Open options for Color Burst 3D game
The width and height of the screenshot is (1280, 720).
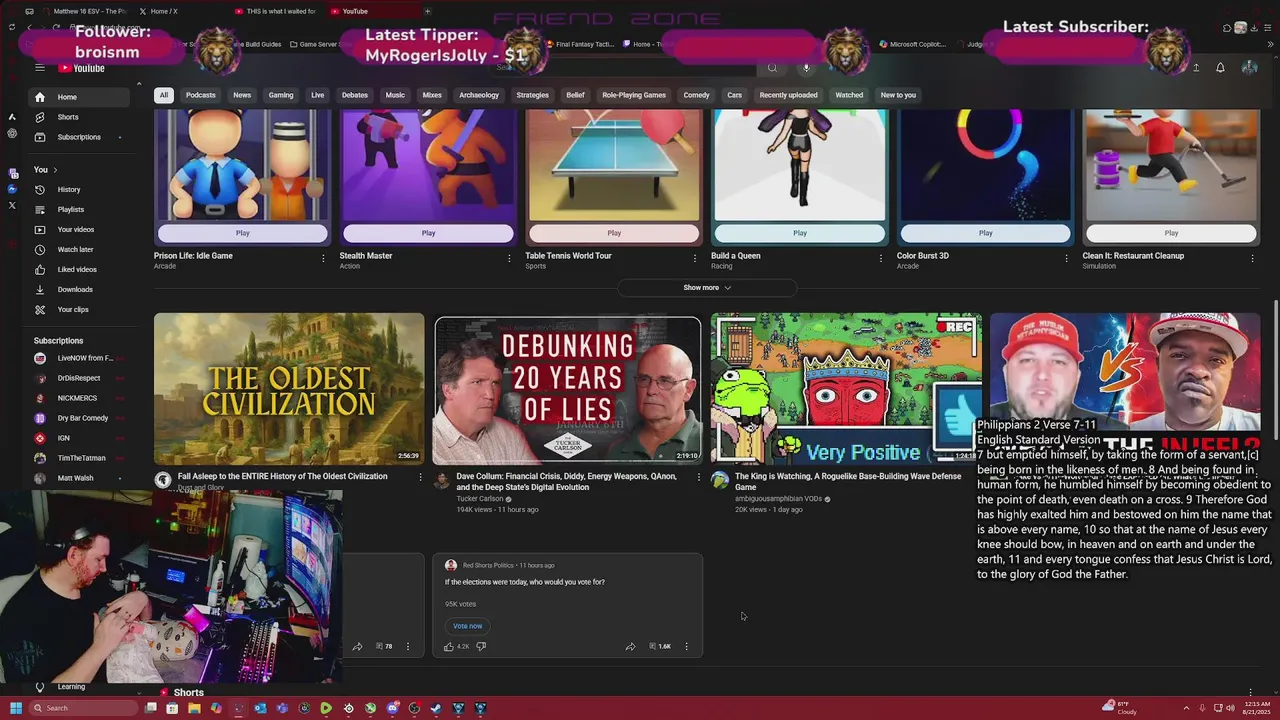[x=1066, y=258]
